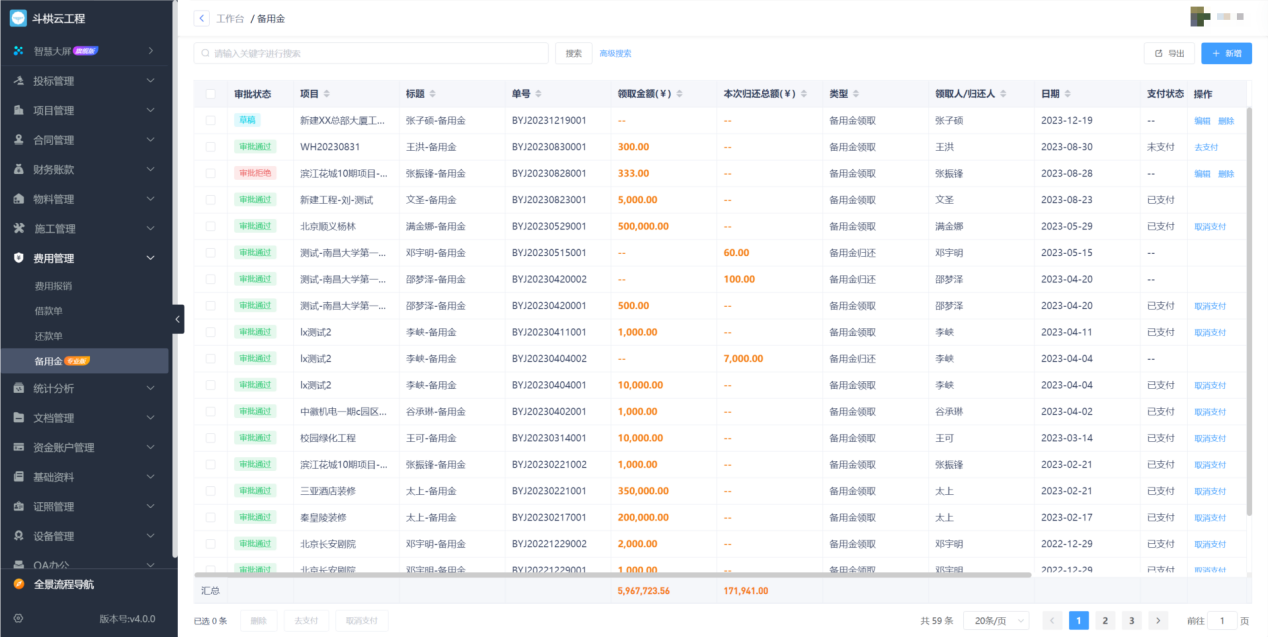Collapse sidebar with the middle edge handle
The image size is (1268, 637).
point(178,319)
